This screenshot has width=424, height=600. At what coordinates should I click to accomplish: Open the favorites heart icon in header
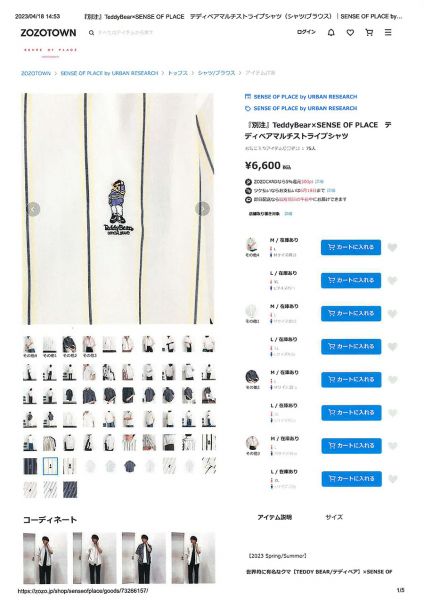coord(350,33)
